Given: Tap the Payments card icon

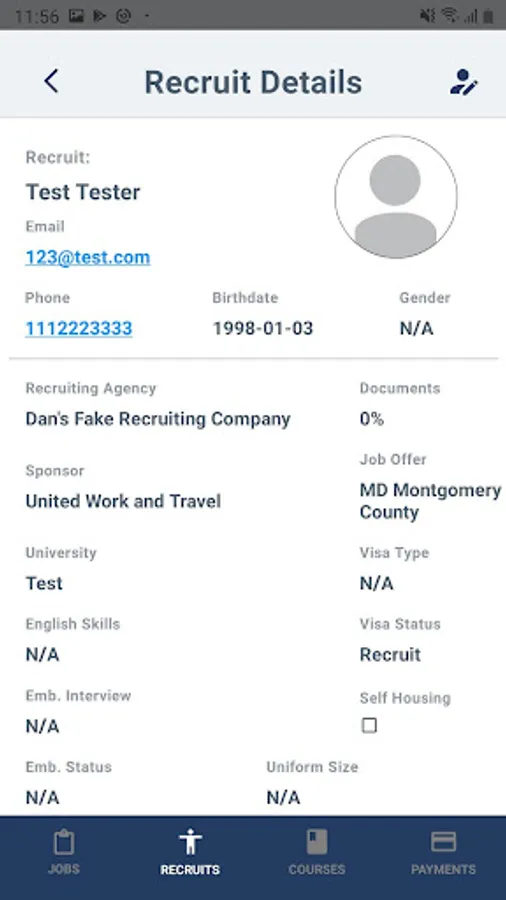Looking at the screenshot, I should (443, 842).
